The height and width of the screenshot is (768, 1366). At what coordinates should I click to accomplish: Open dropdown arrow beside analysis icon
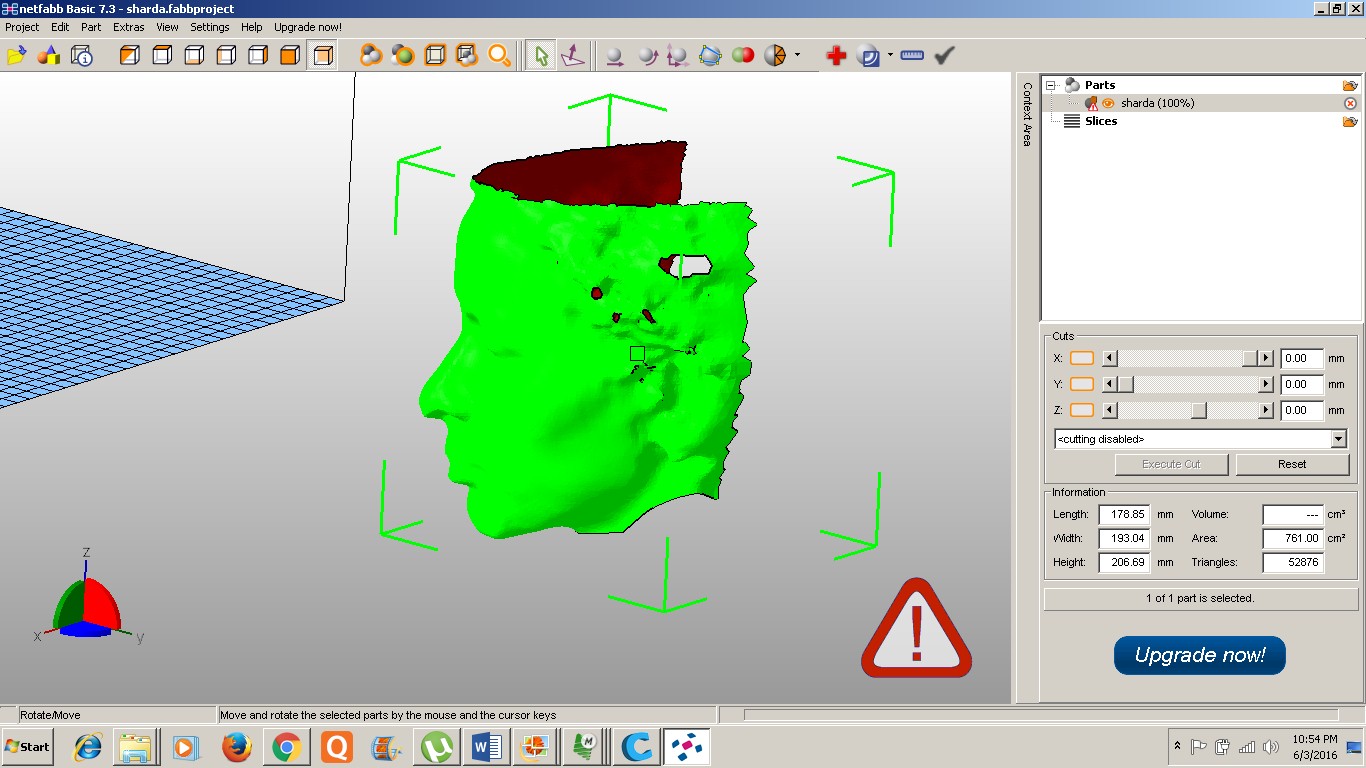tap(890, 56)
